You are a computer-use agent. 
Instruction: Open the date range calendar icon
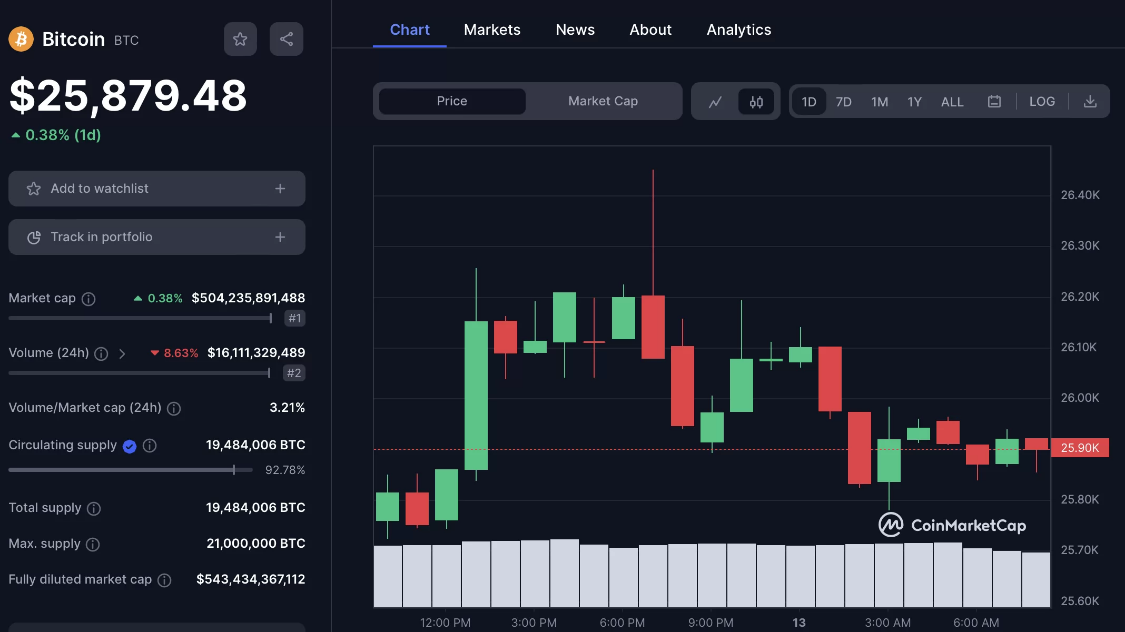995,101
